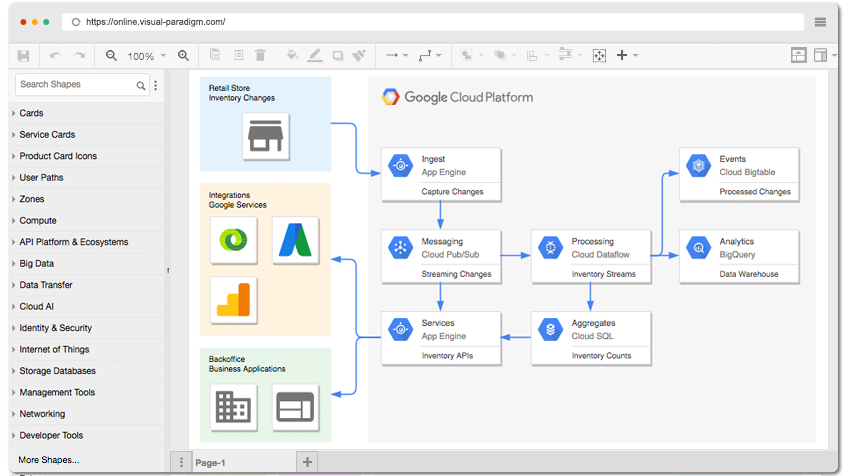Click the Fit to selection icon

(599, 55)
